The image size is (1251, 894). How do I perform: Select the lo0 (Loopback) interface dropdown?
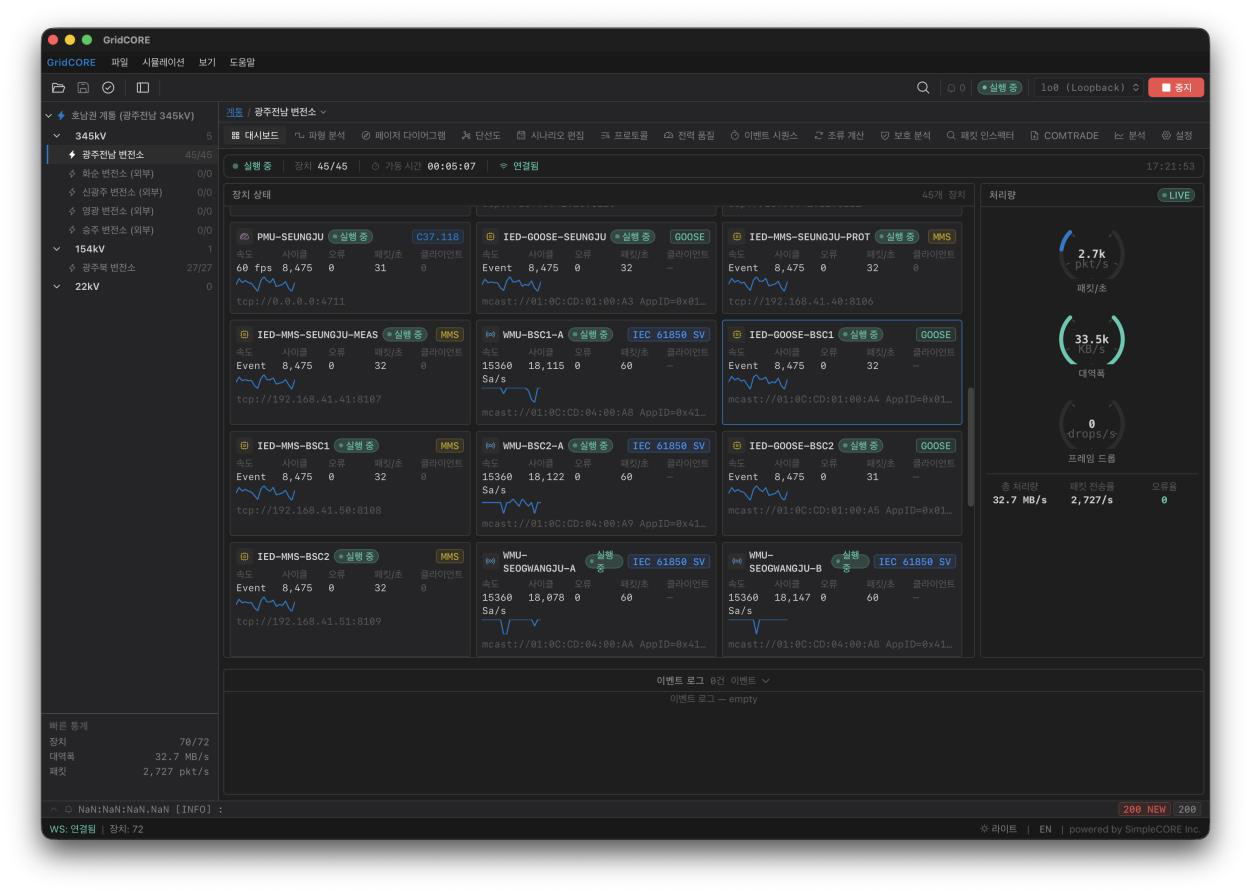[1087, 88]
